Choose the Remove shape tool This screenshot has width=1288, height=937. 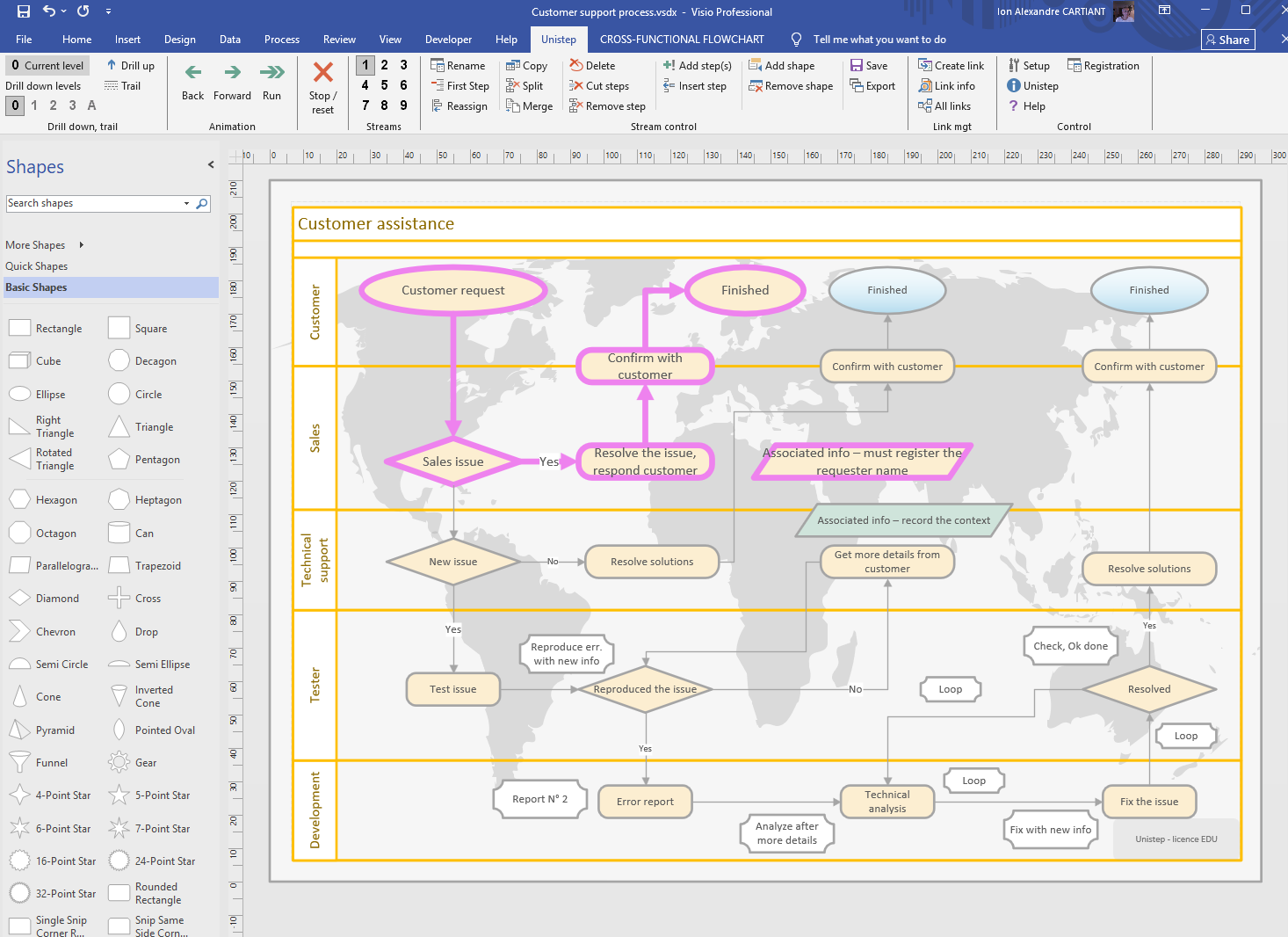[791, 86]
